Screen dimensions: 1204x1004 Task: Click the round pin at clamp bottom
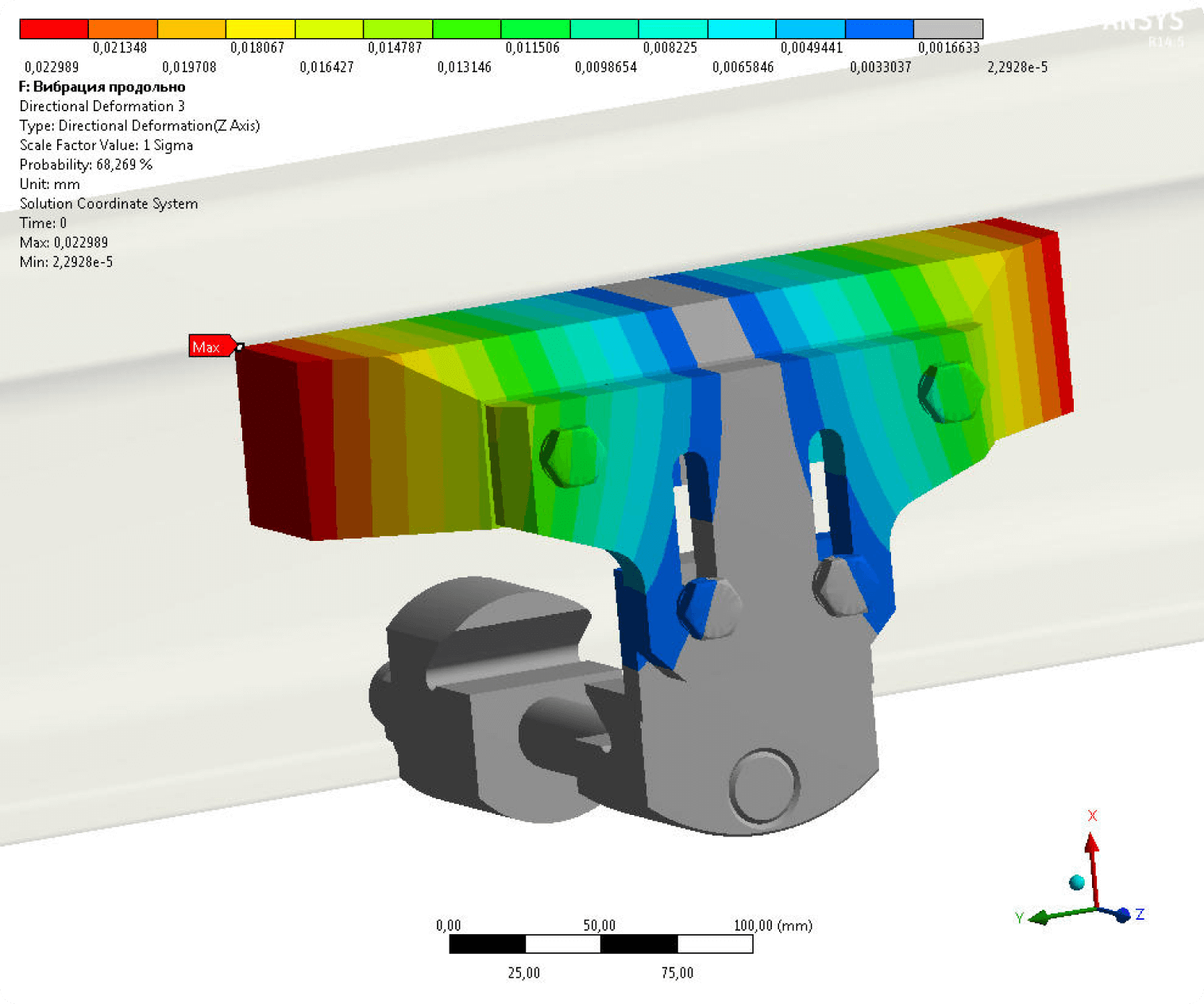click(x=764, y=786)
